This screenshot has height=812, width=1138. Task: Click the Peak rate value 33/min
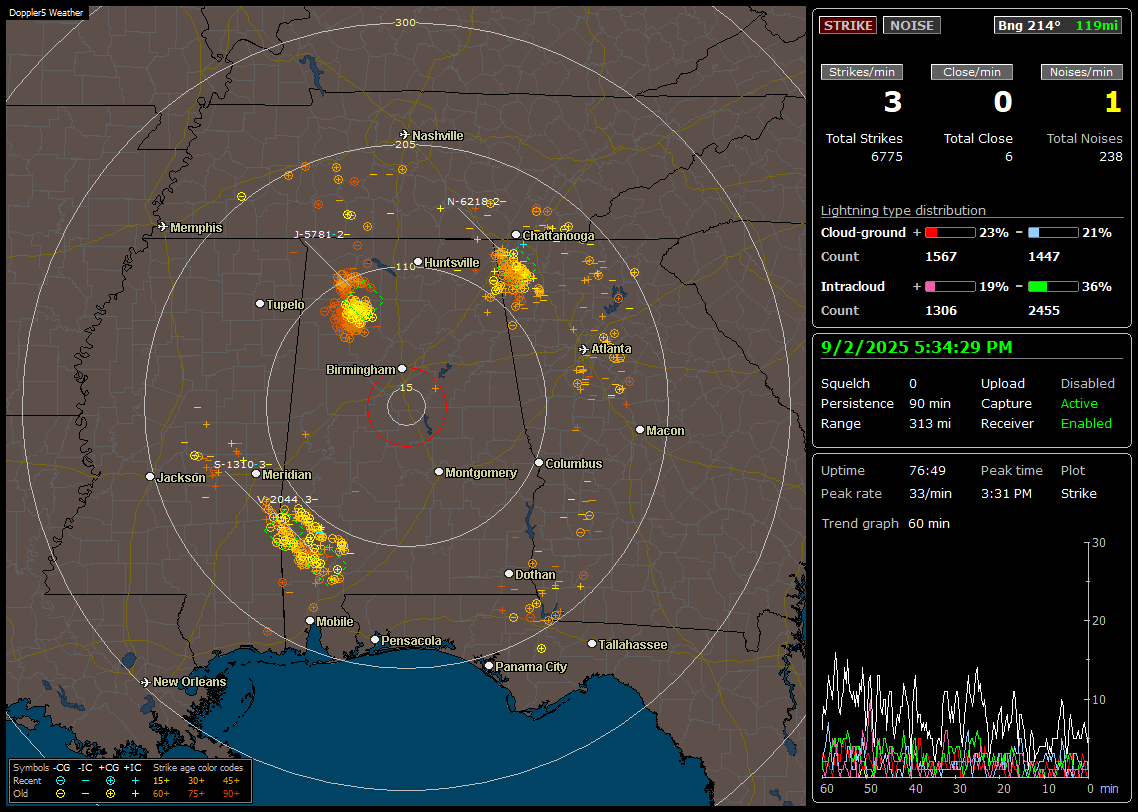[930, 493]
